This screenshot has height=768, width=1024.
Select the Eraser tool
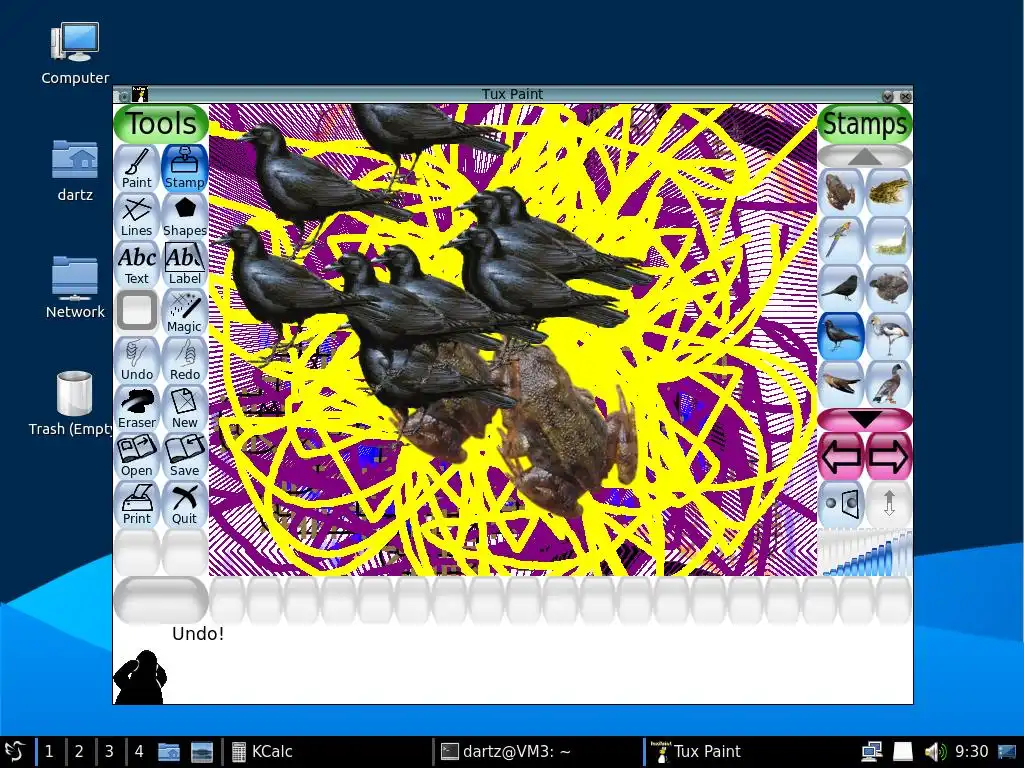point(136,408)
